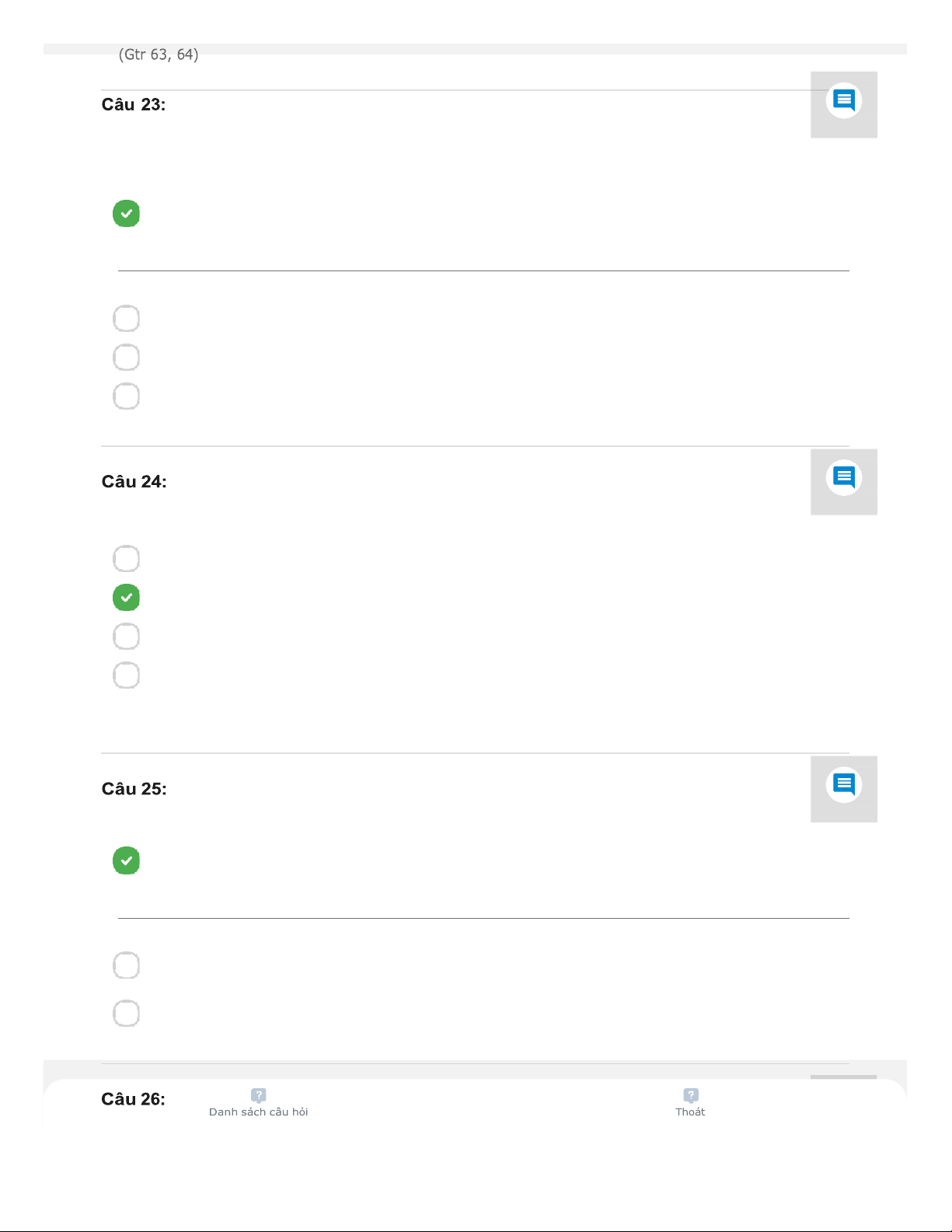Click question mark icon above Thoát
Image resolution: width=952 pixels, height=1232 pixels.
pyautogui.click(x=691, y=1095)
